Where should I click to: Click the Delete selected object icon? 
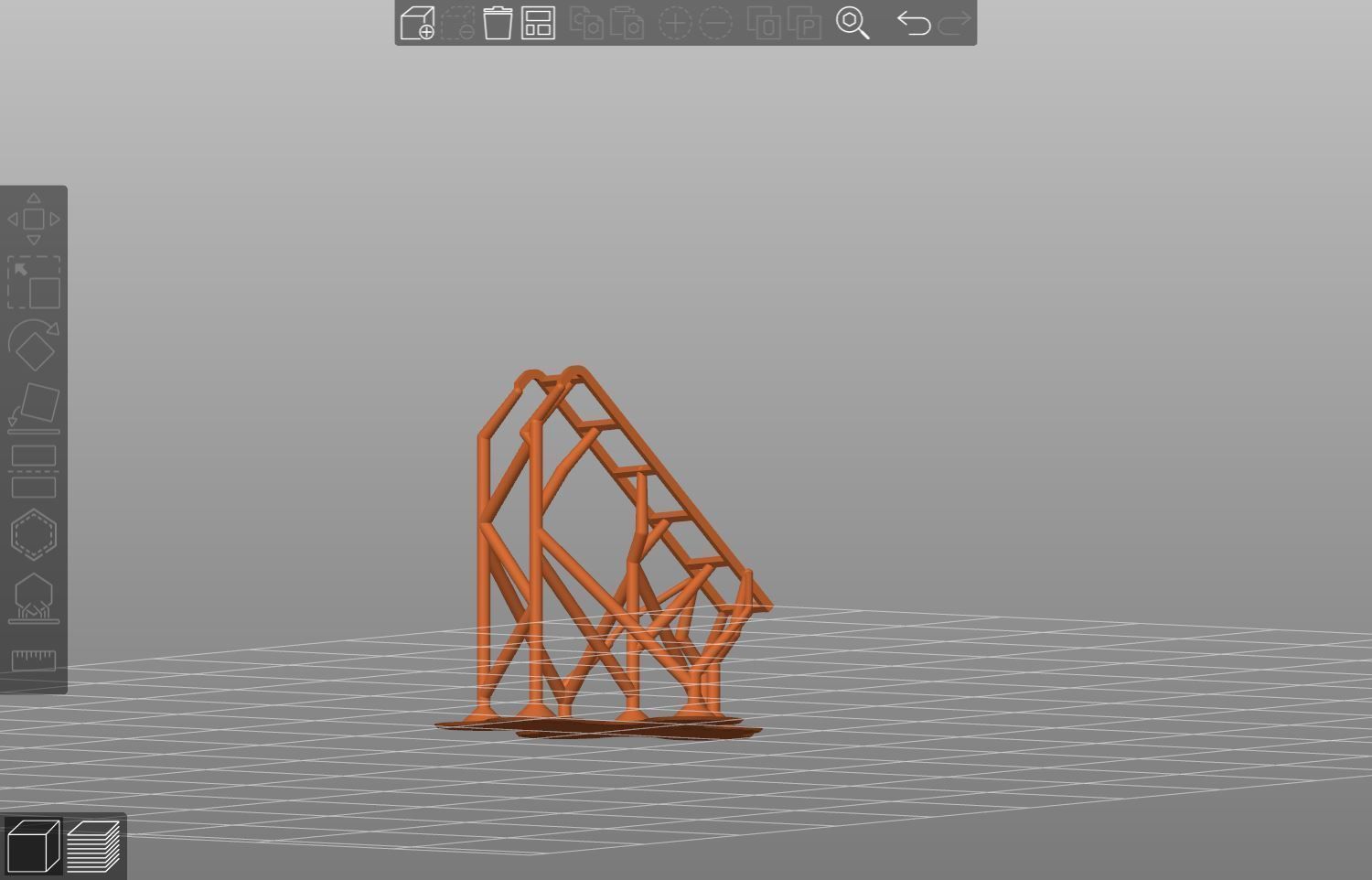(457, 23)
